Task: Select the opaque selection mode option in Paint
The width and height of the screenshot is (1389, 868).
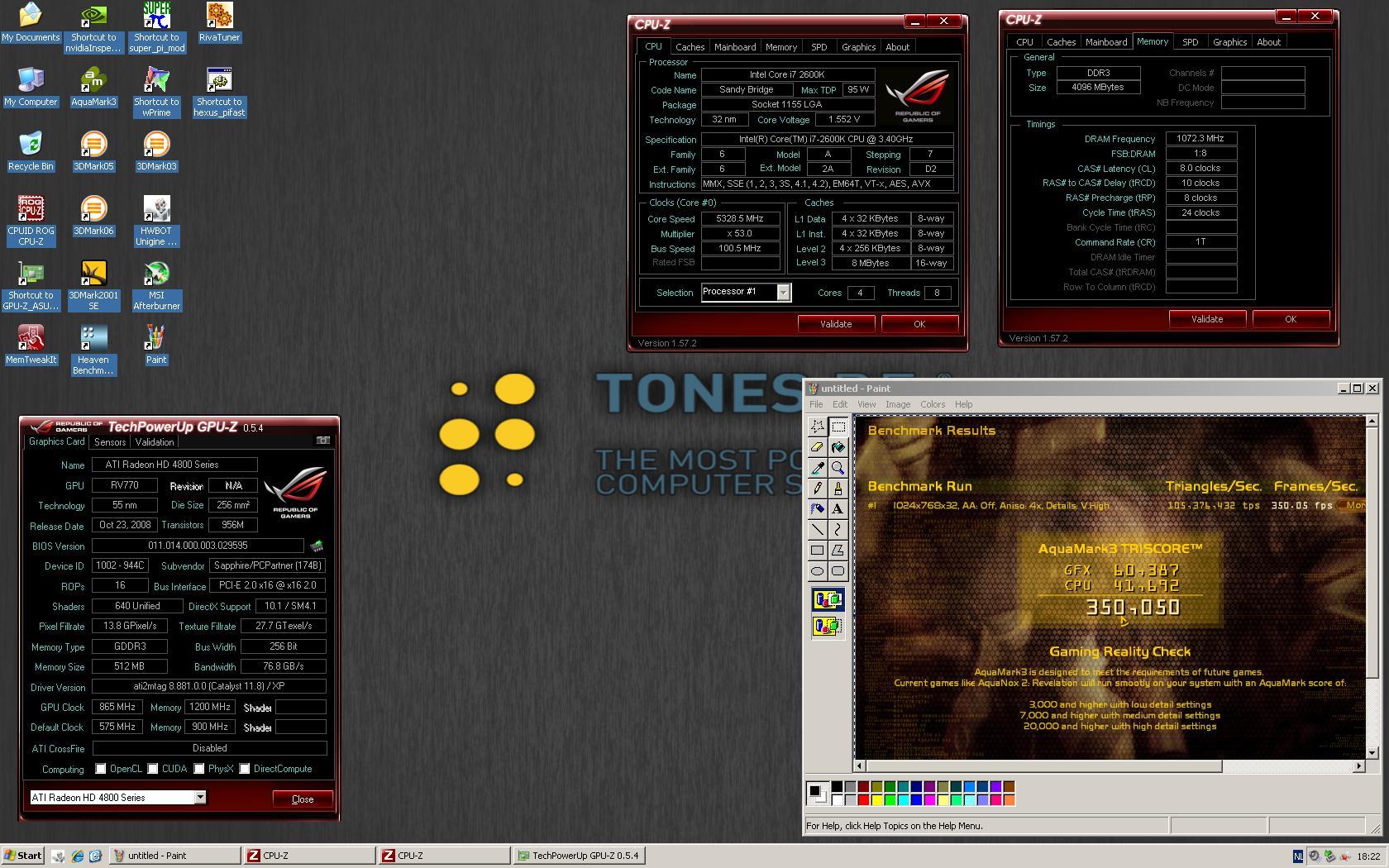Action: click(827, 600)
